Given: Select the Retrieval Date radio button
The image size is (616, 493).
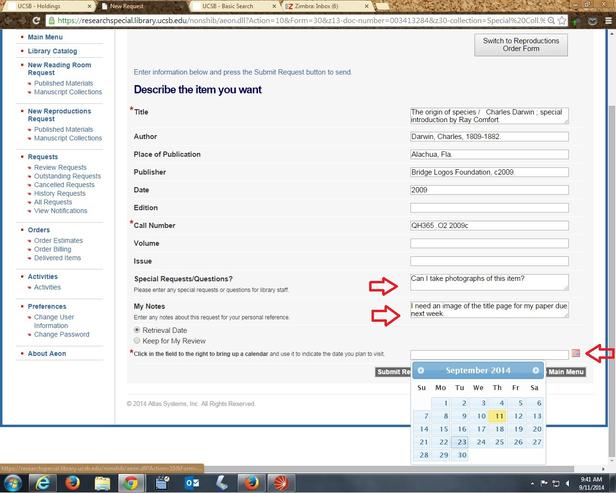Looking at the screenshot, I should 137,329.
